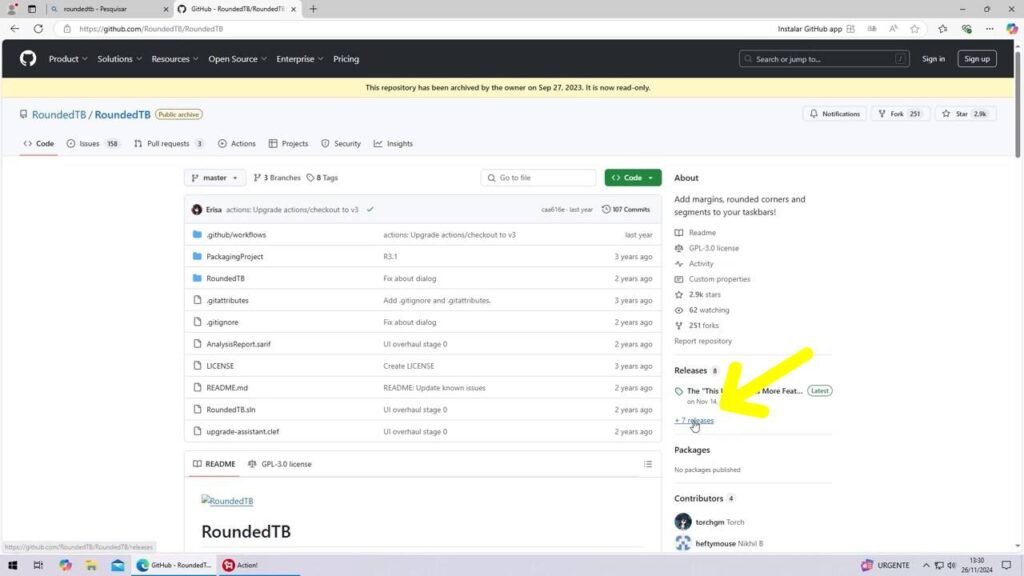Open the .github/workflows folder
Viewport: 1024px width, 576px height.
pyautogui.click(x=236, y=235)
